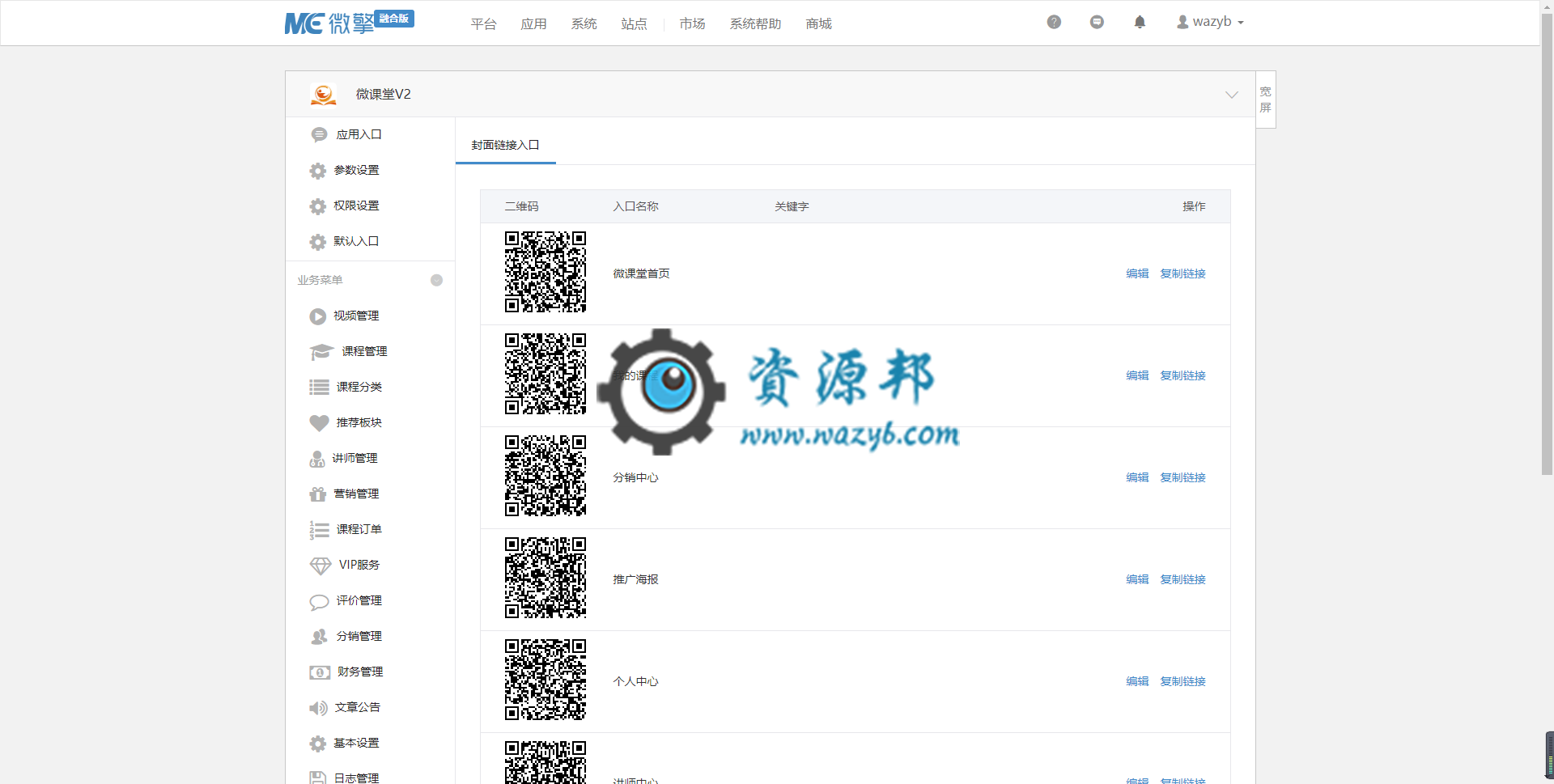Click 编辑 for 推广海报
This screenshot has width=1554, height=784.
(x=1137, y=579)
